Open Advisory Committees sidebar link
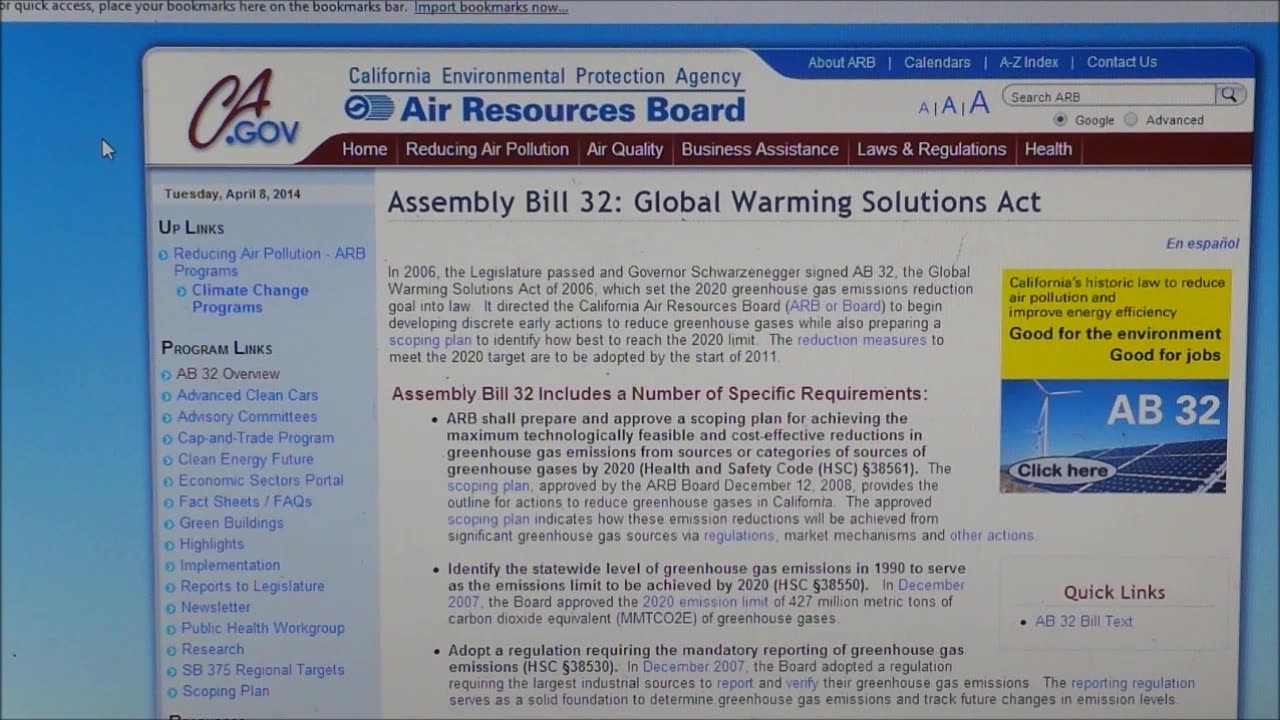 (247, 416)
